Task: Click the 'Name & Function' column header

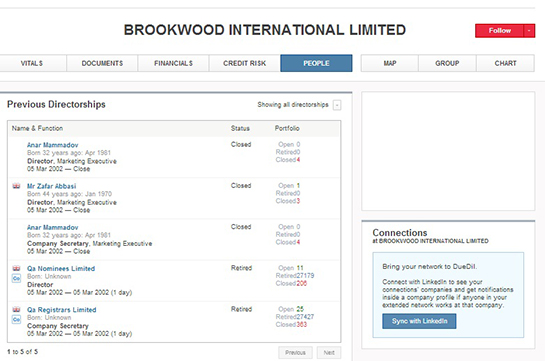Action: [x=37, y=128]
